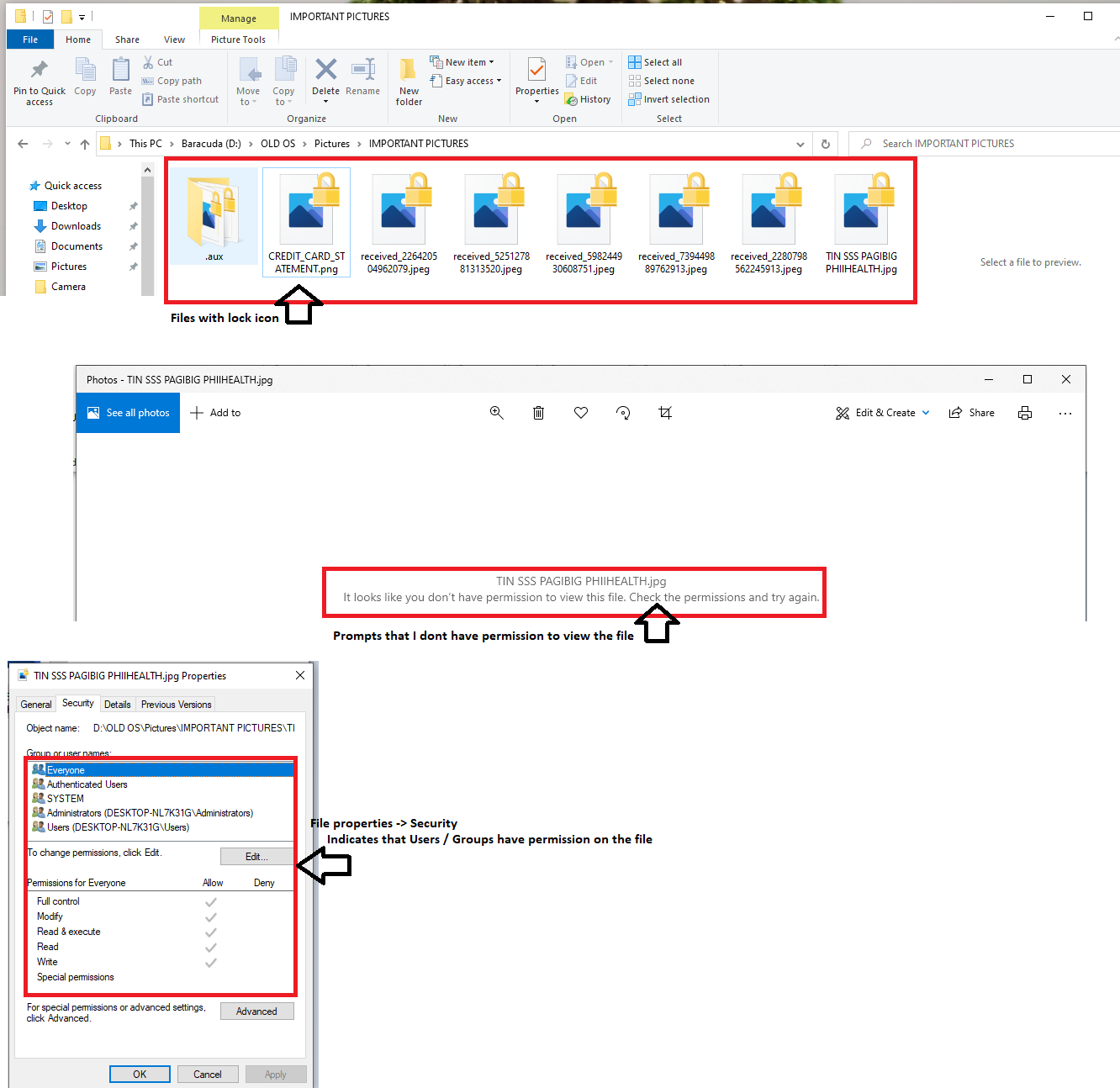Click Share in Photos toolbar
This screenshot has width=1120, height=1088.
pos(972,413)
